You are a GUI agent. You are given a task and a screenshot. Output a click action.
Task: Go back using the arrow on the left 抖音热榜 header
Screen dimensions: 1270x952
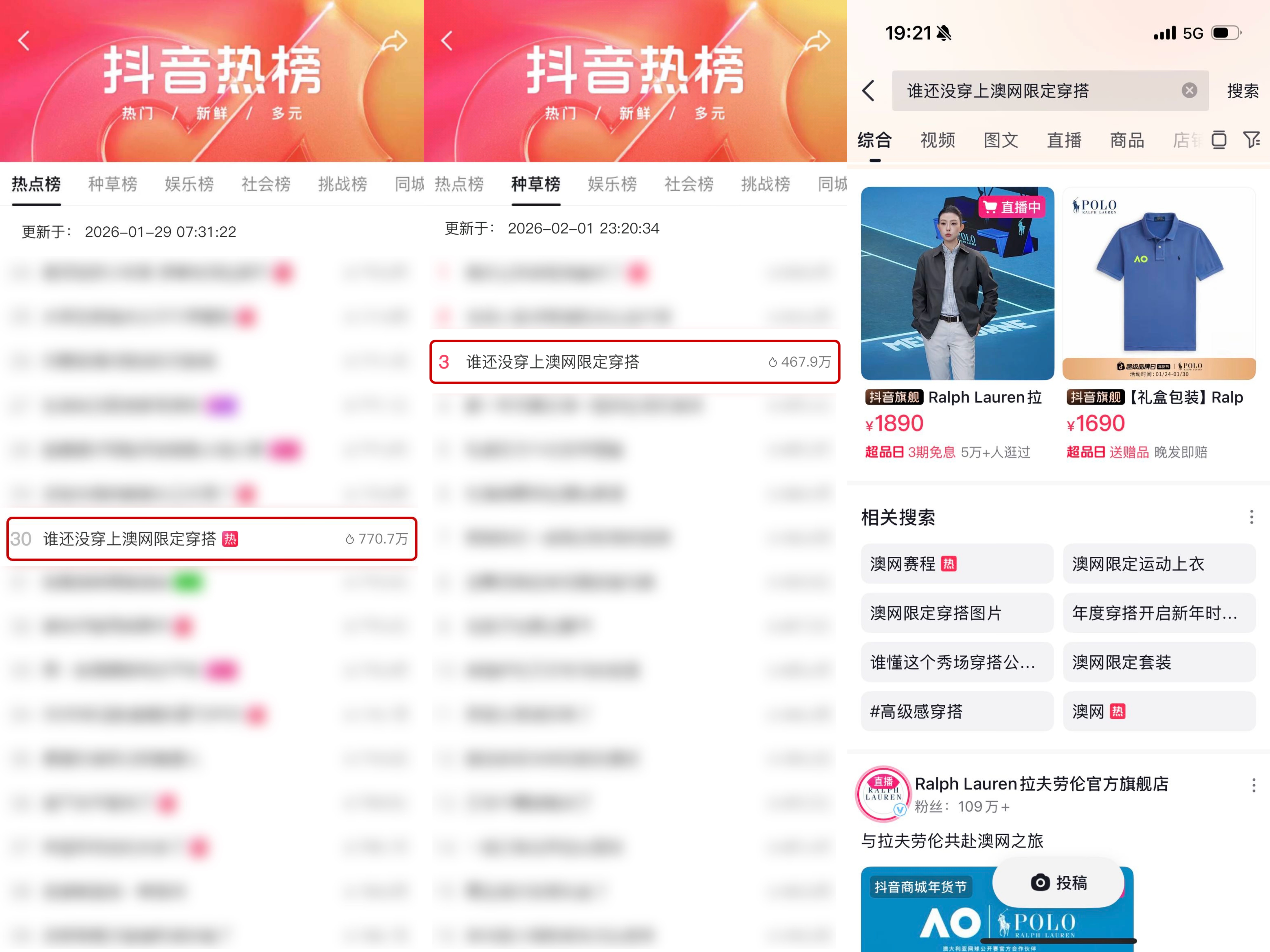click(23, 41)
